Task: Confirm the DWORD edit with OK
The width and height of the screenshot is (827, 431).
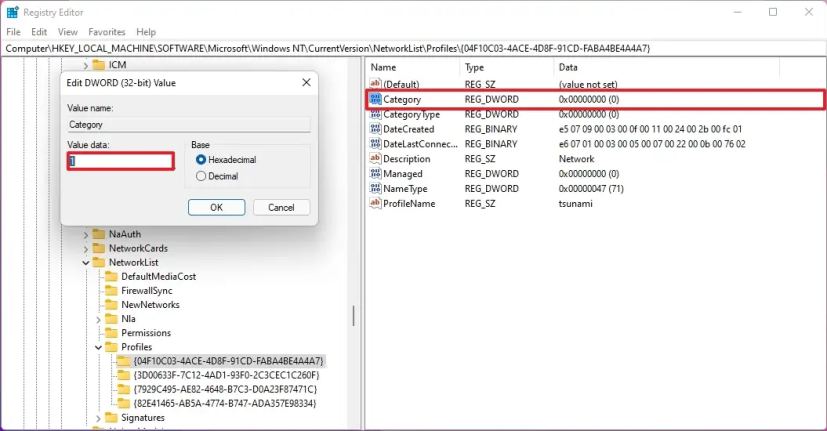Action: 216,207
